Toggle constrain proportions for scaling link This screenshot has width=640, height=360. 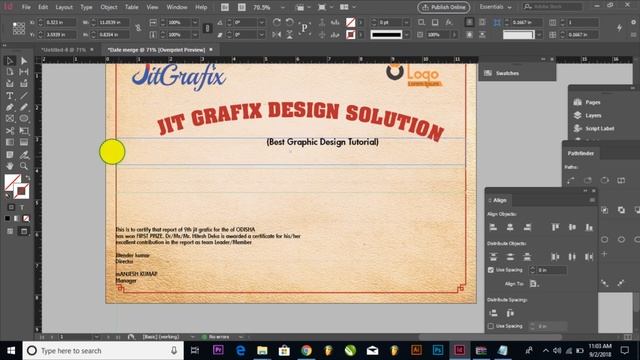(207, 29)
